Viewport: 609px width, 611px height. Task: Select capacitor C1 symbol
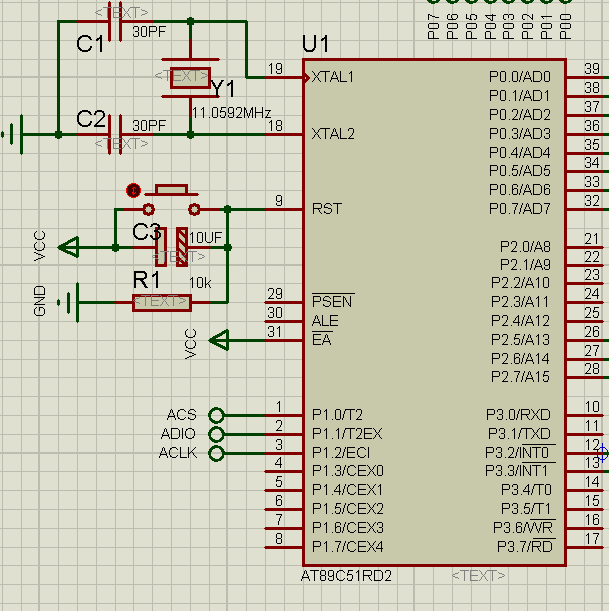(x=115, y=22)
